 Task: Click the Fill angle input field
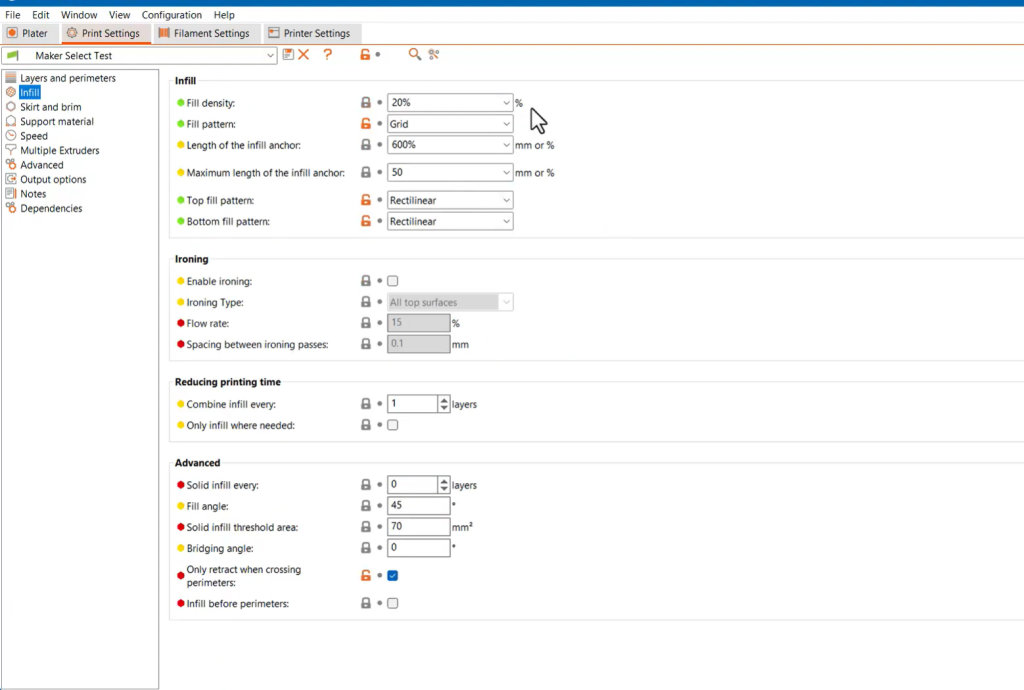418,506
